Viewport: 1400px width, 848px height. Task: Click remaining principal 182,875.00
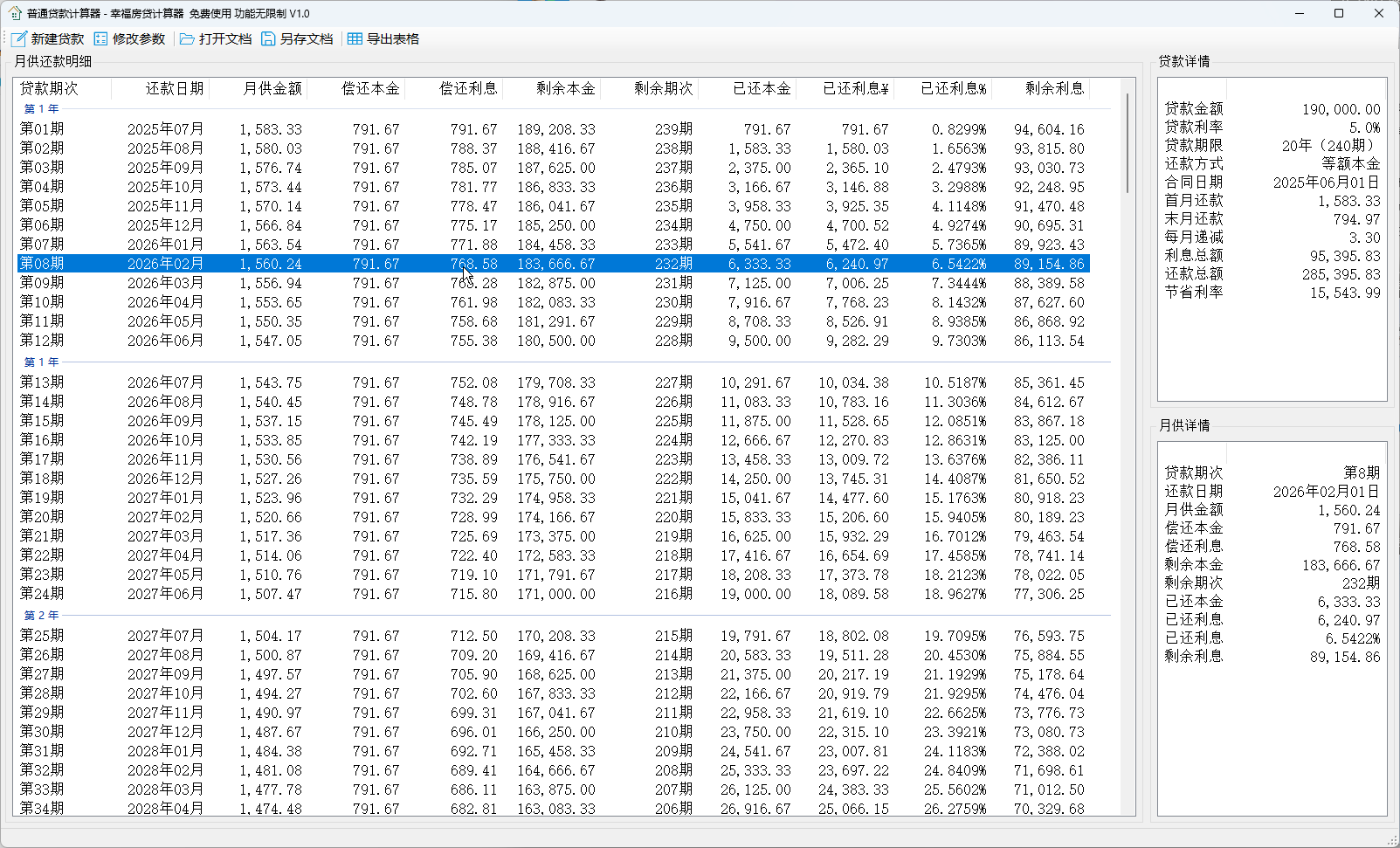click(556, 282)
